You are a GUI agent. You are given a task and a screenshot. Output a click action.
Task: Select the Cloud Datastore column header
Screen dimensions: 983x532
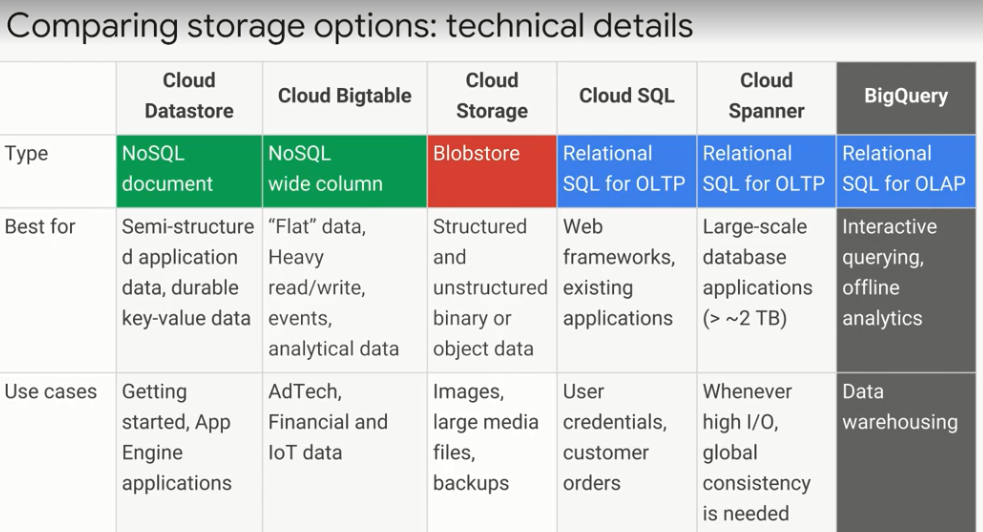[189, 96]
